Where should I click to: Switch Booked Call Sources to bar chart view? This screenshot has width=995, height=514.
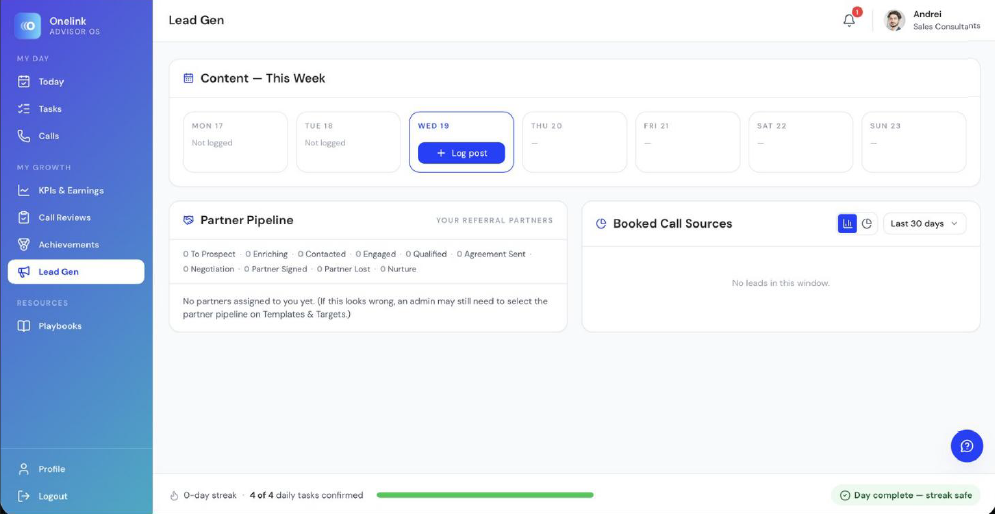coord(847,223)
